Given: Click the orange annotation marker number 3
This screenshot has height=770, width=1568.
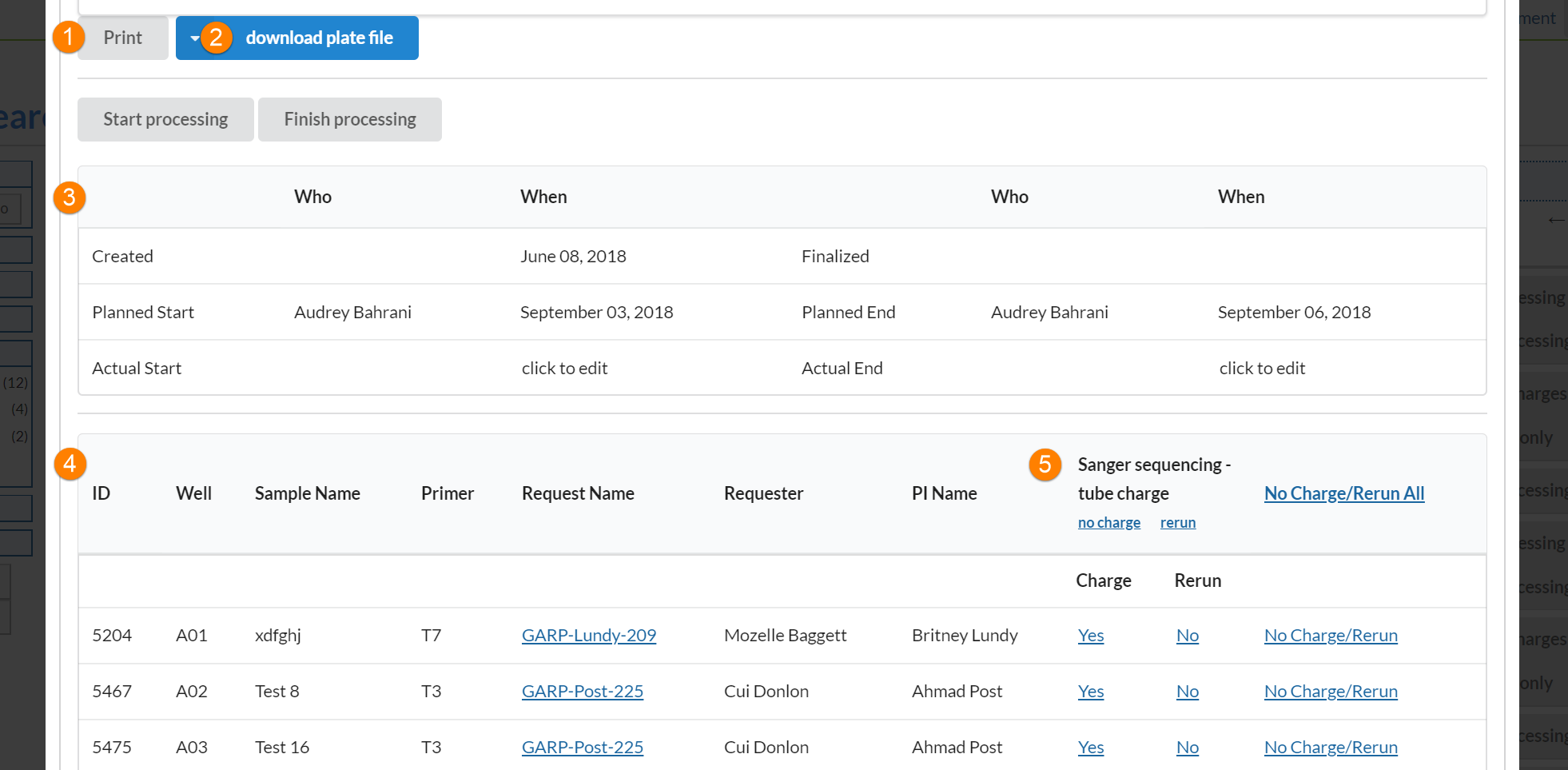Looking at the screenshot, I should point(70,197).
